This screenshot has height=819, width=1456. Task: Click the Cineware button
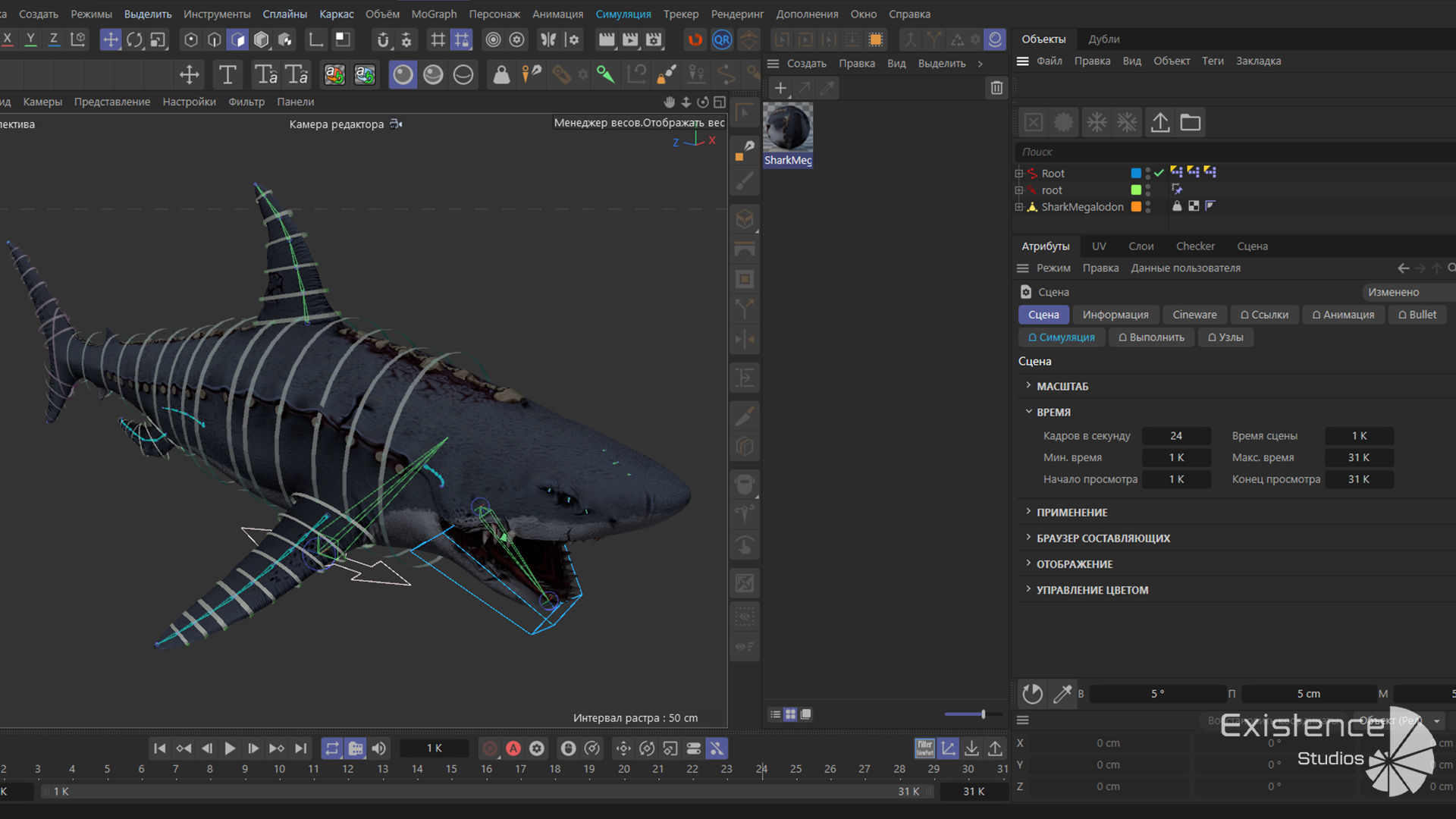[x=1194, y=315]
